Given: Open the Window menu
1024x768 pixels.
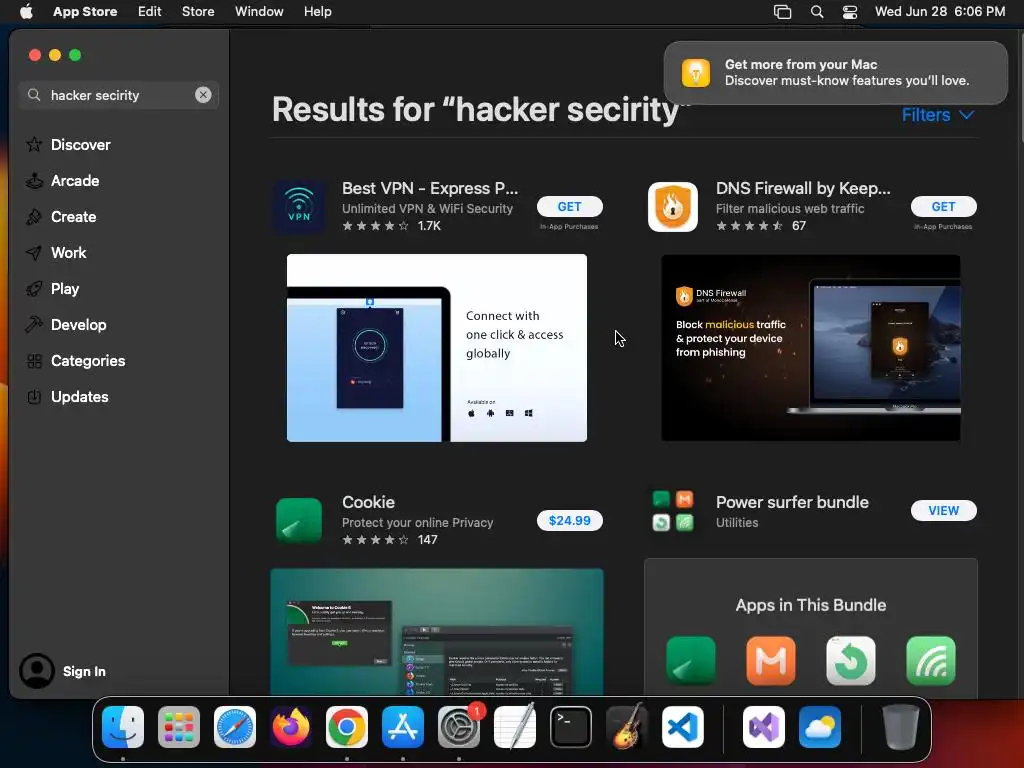Looking at the screenshot, I should (259, 11).
